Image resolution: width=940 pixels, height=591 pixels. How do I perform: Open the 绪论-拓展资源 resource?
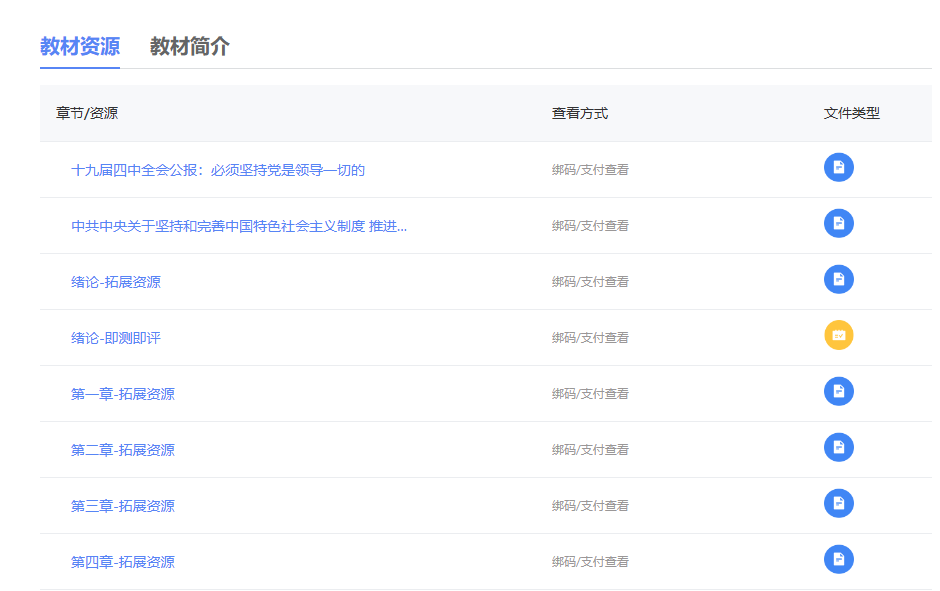pos(116,282)
